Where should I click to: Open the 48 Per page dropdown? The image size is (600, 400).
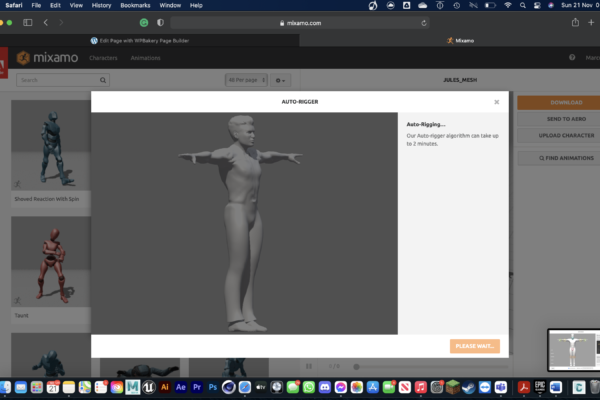(246, 80)
